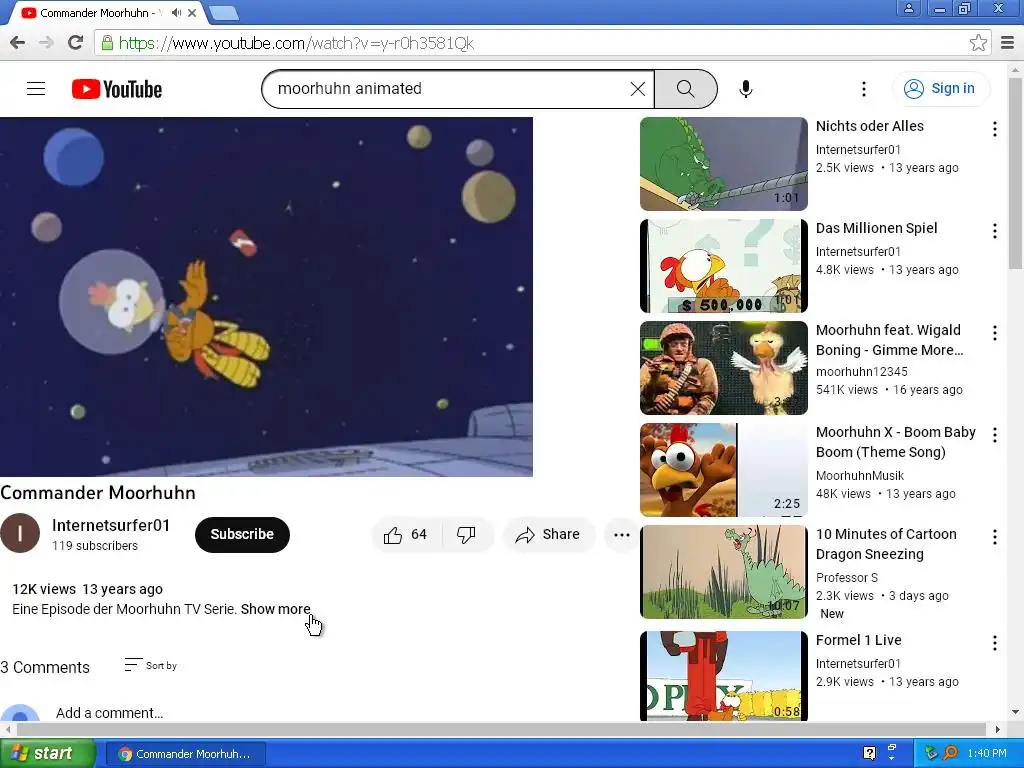Open YouTube settings three-dot menu
This screenshot has width=1024, height=768.
863,89
